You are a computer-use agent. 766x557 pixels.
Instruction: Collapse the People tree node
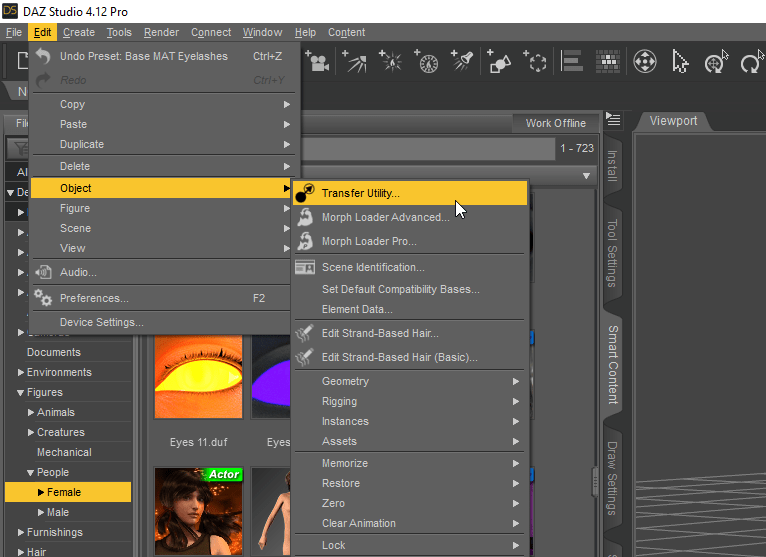pyautogui.click(x=30, y=473)
